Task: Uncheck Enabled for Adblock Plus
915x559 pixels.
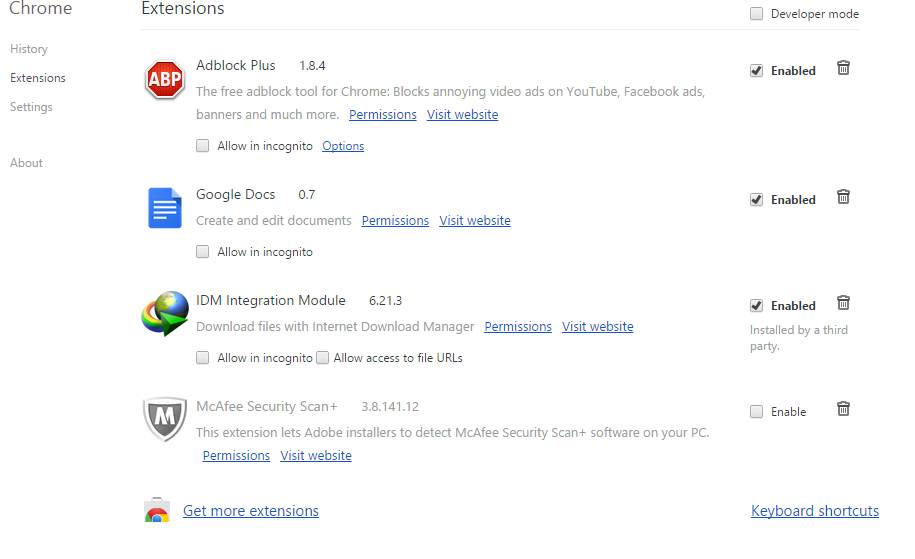Action: tap(756, 71)
